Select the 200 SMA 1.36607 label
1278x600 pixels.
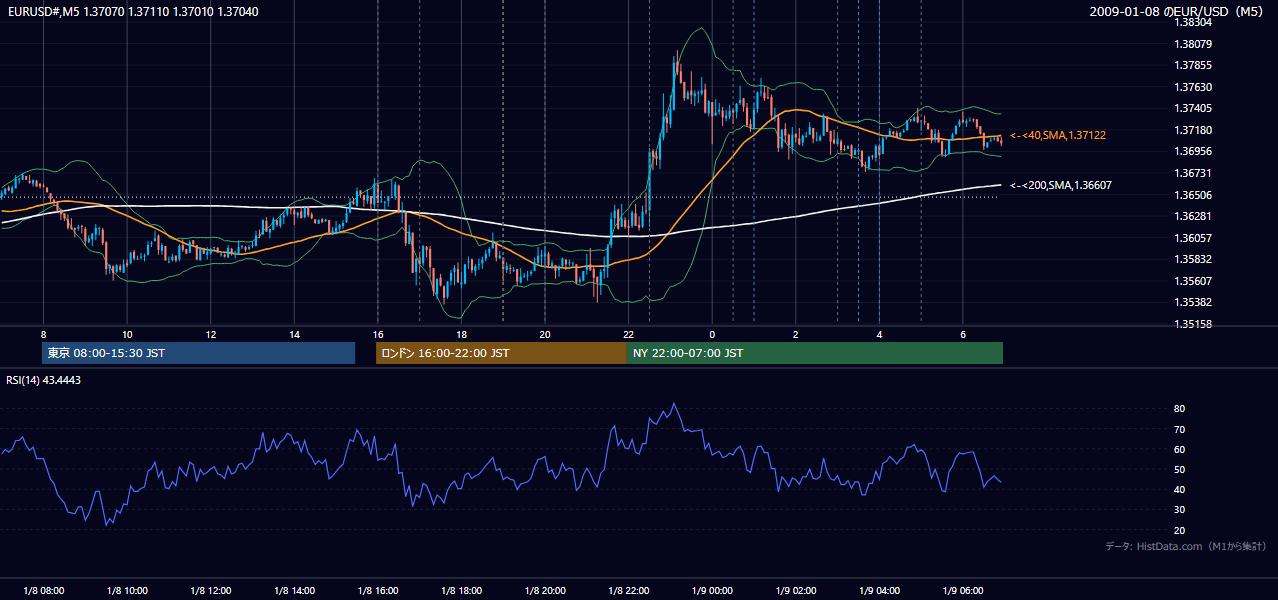[1061, 185]
